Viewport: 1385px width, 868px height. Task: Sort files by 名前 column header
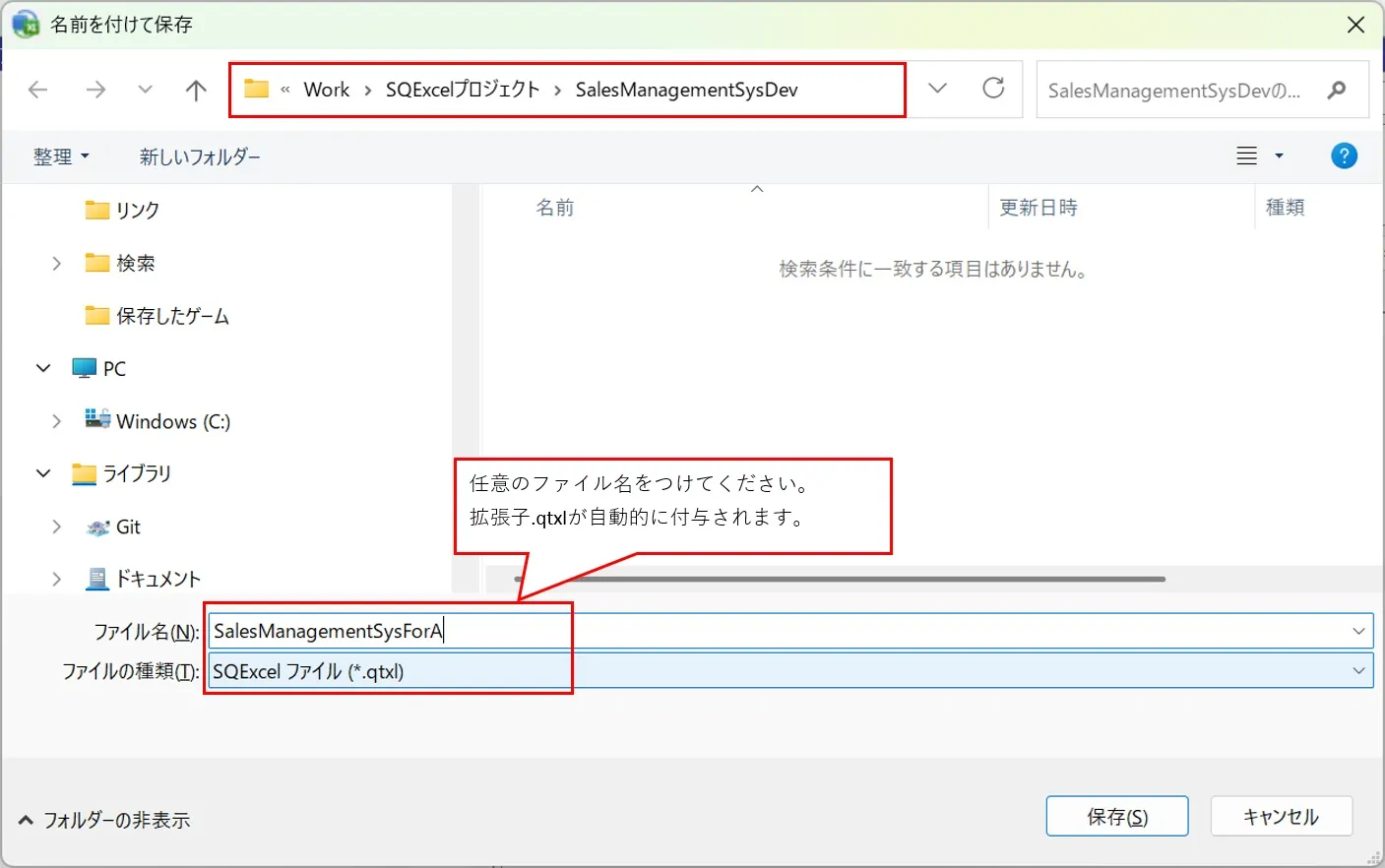[554, 208]
